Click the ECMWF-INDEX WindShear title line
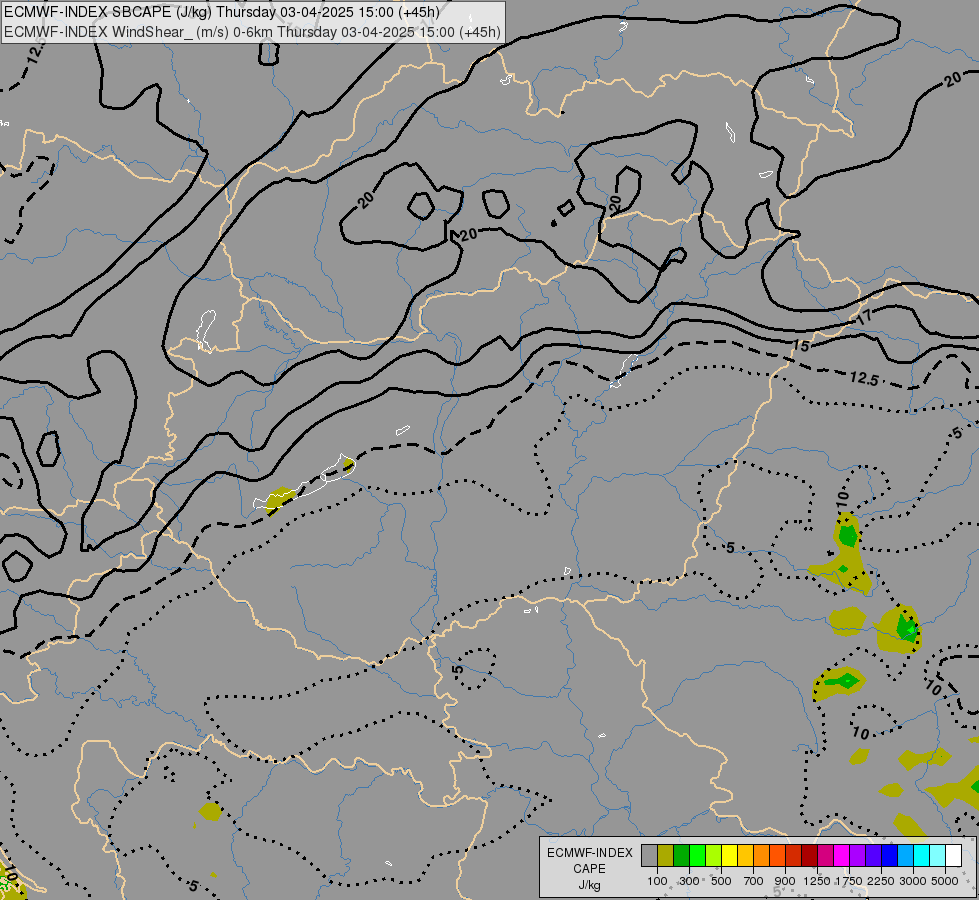Viewport: 979px width, 900px height. (252, 32)
